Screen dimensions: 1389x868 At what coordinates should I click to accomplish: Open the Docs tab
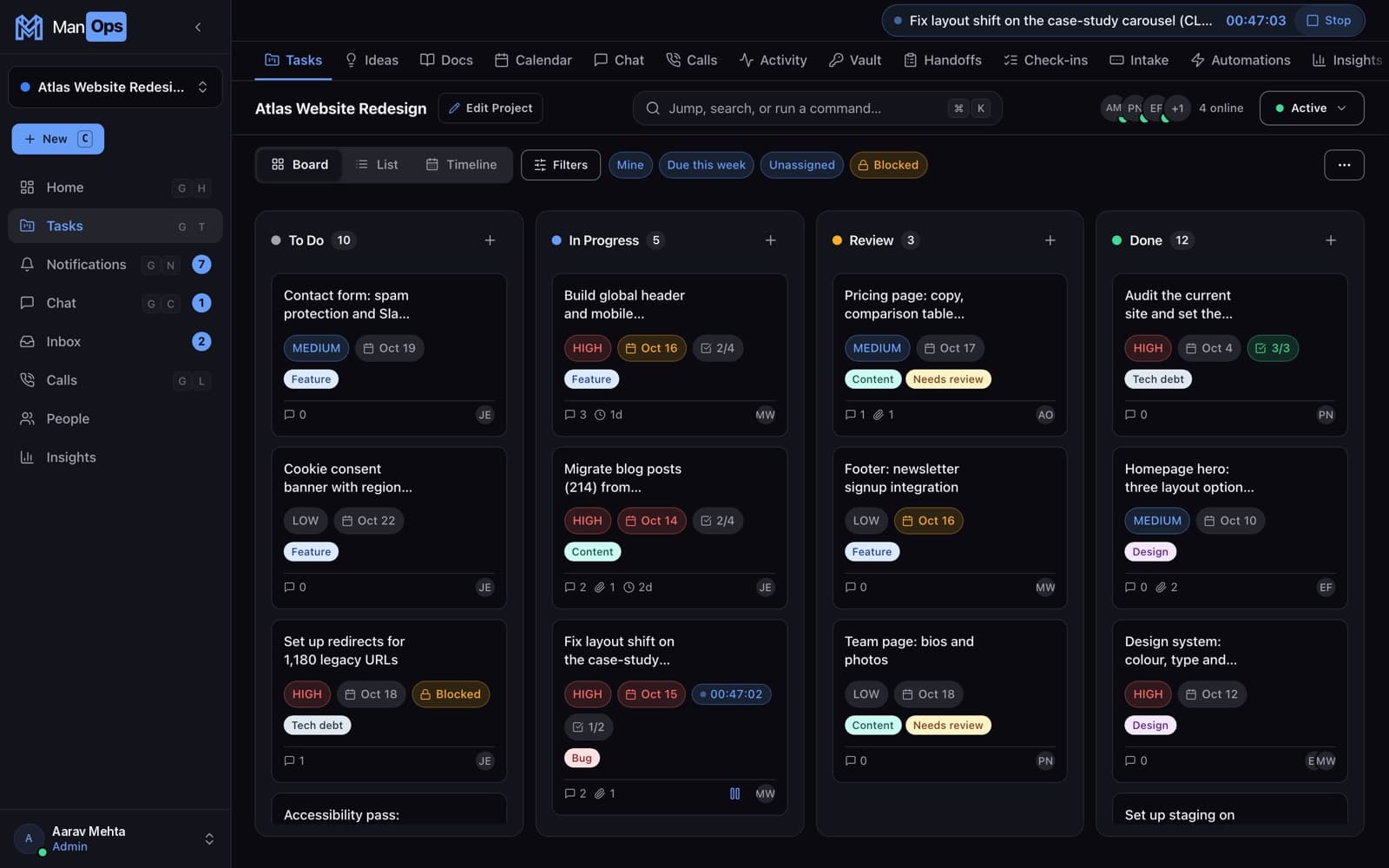coord(446,60)
